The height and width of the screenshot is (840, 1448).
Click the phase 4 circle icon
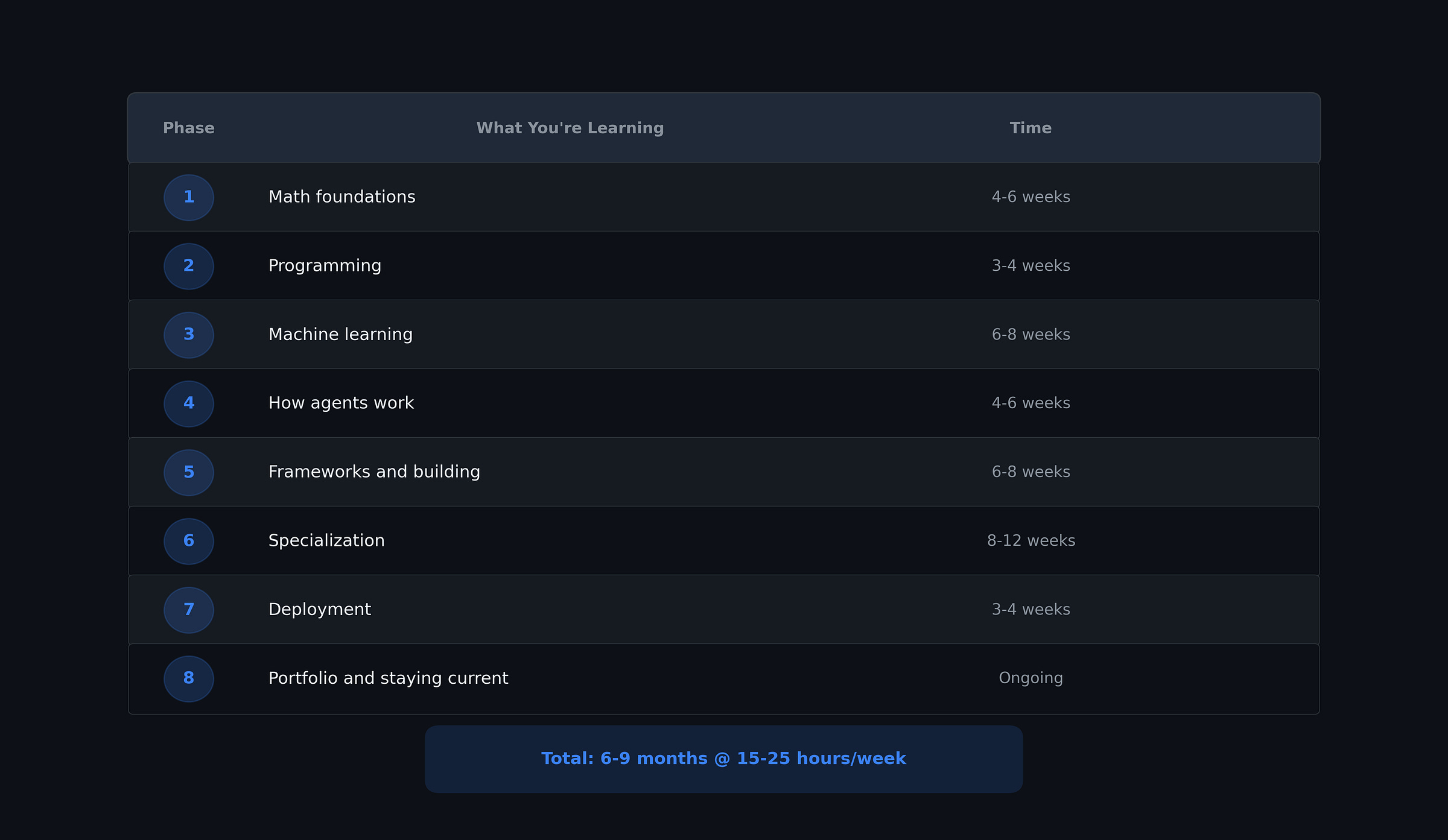[189, 403]
